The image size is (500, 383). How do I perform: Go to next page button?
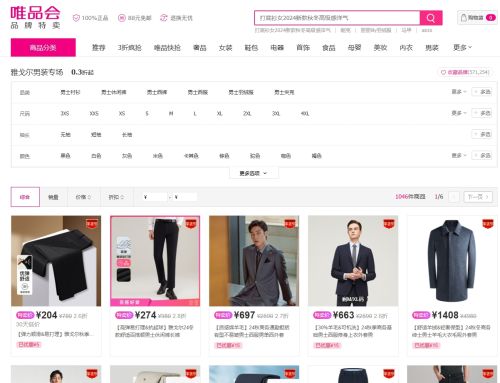click(478, 197)
